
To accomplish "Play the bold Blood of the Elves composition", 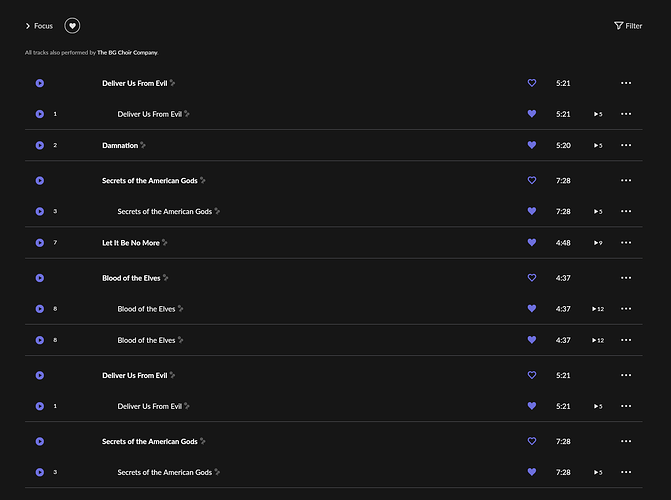I will (40, 278).
